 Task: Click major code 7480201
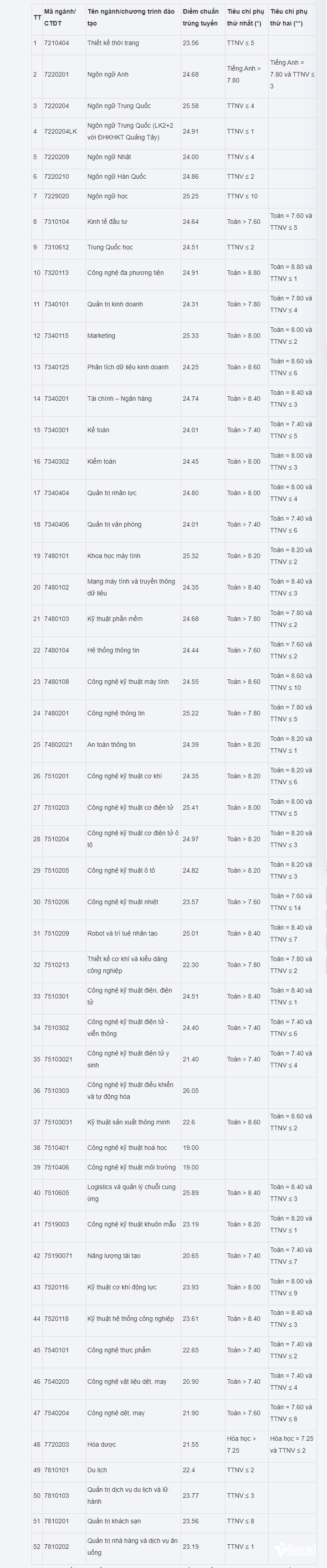(56, 714)
